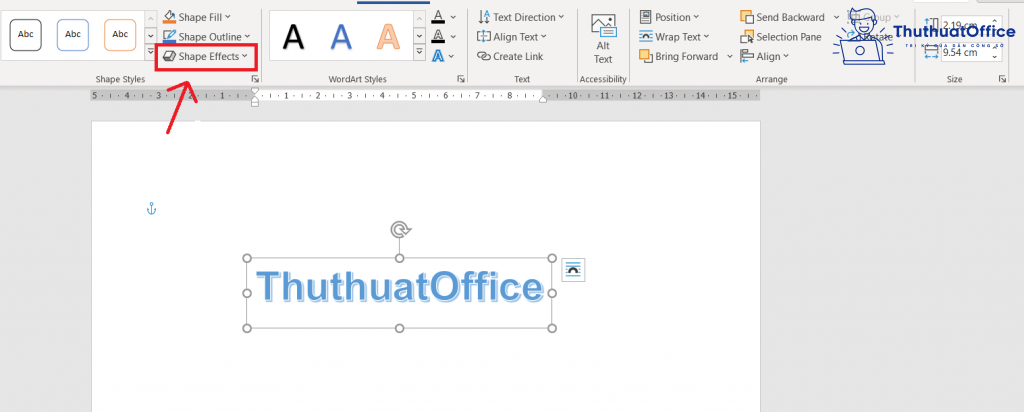The width and height of the screenshot is (1024, 412).
Task: Expand the WordArt Styles gallery list
Action: click(x=419, y=51)
